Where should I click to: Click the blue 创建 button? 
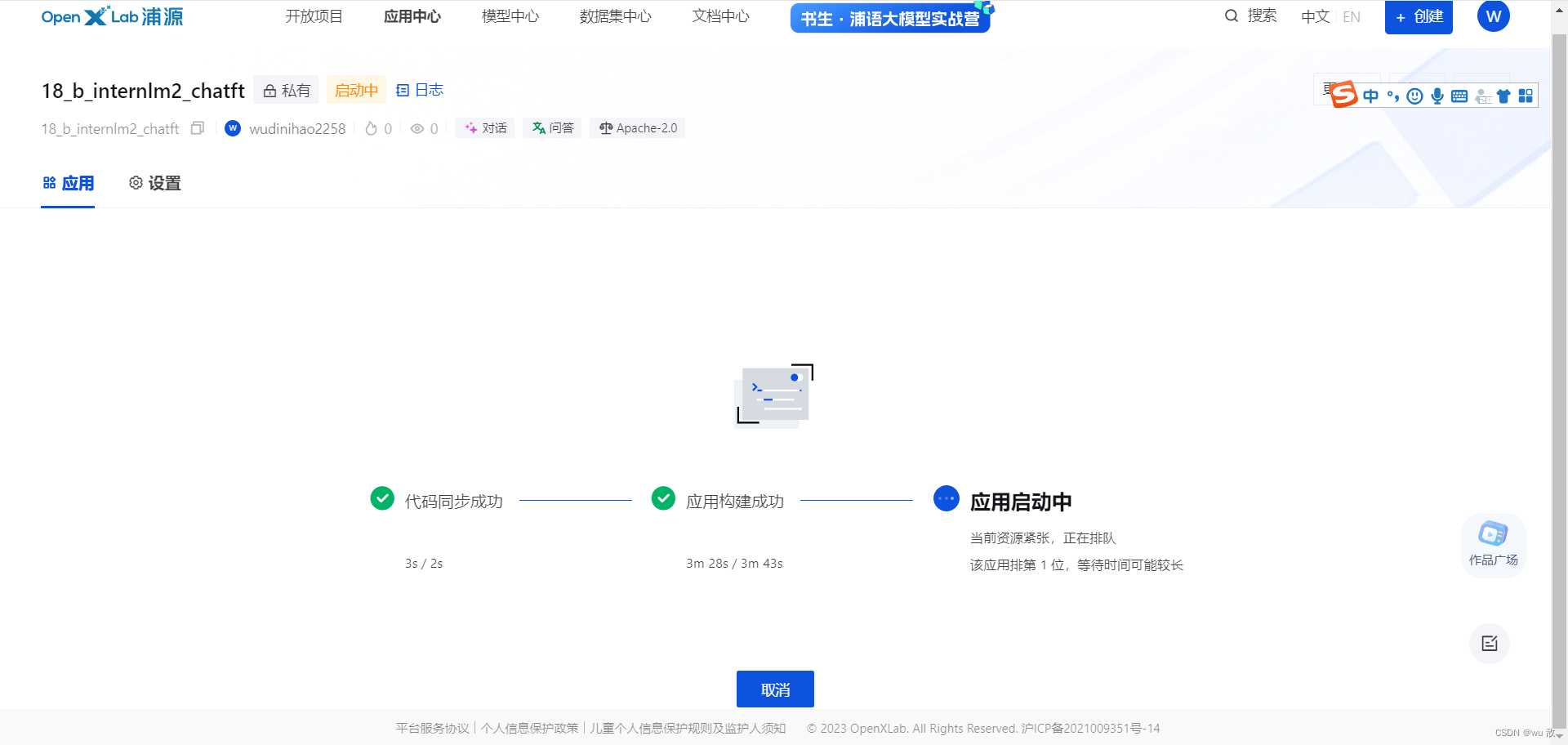point(1419,17)
